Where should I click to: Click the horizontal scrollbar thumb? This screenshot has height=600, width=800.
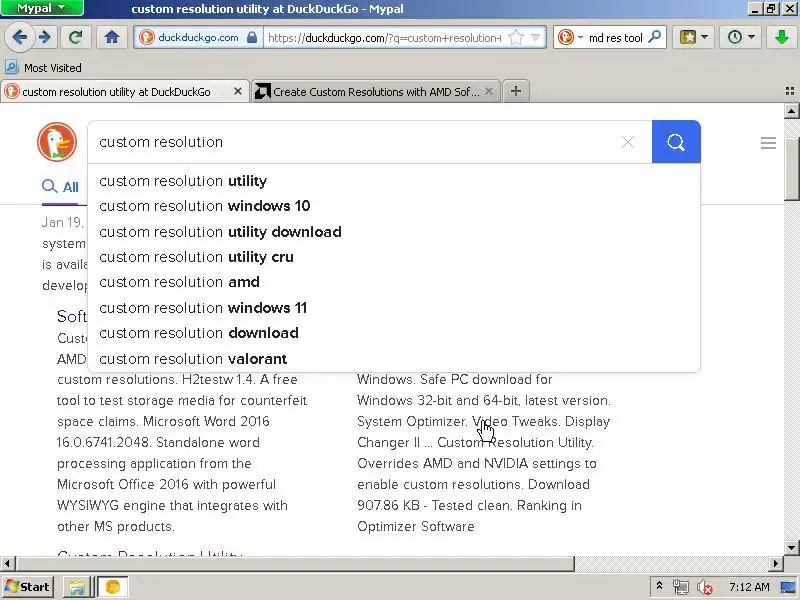(x=295, y=563)
